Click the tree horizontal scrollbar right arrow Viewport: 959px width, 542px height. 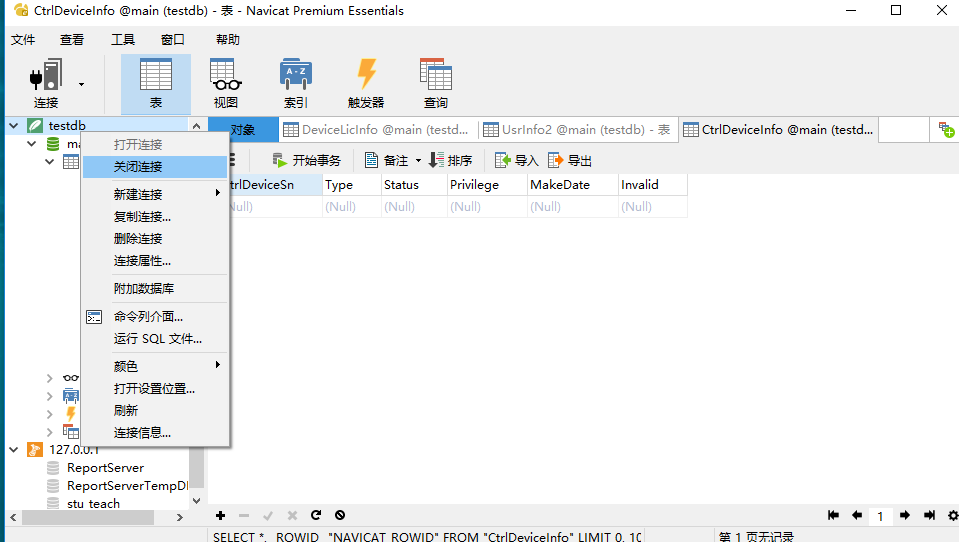[x=180, y=518]
